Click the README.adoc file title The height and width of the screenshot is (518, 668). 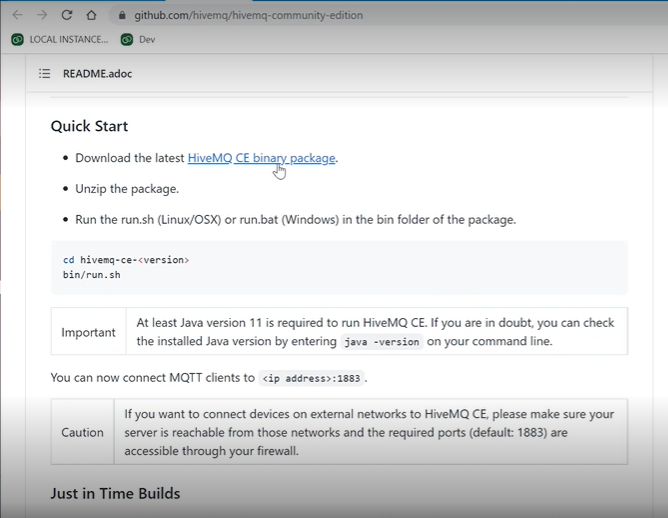(98, 74)
